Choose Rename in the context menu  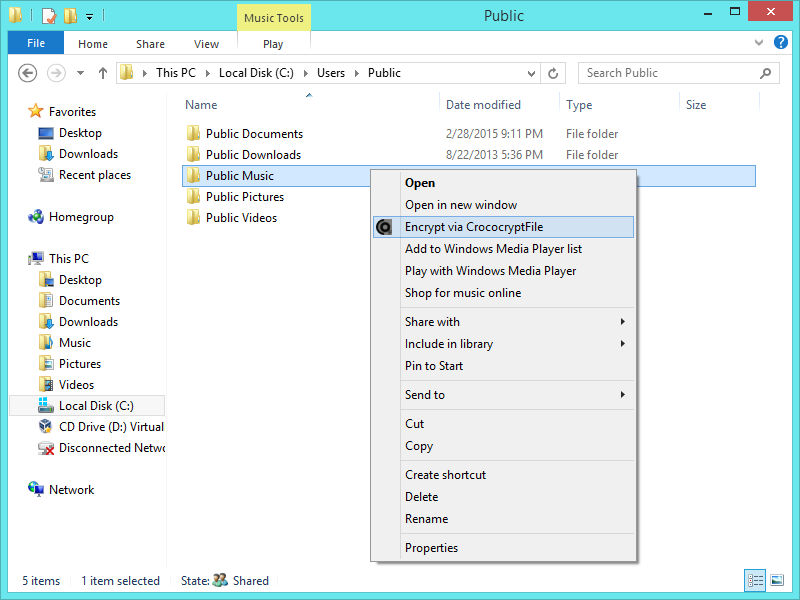[x=504, y=519]
